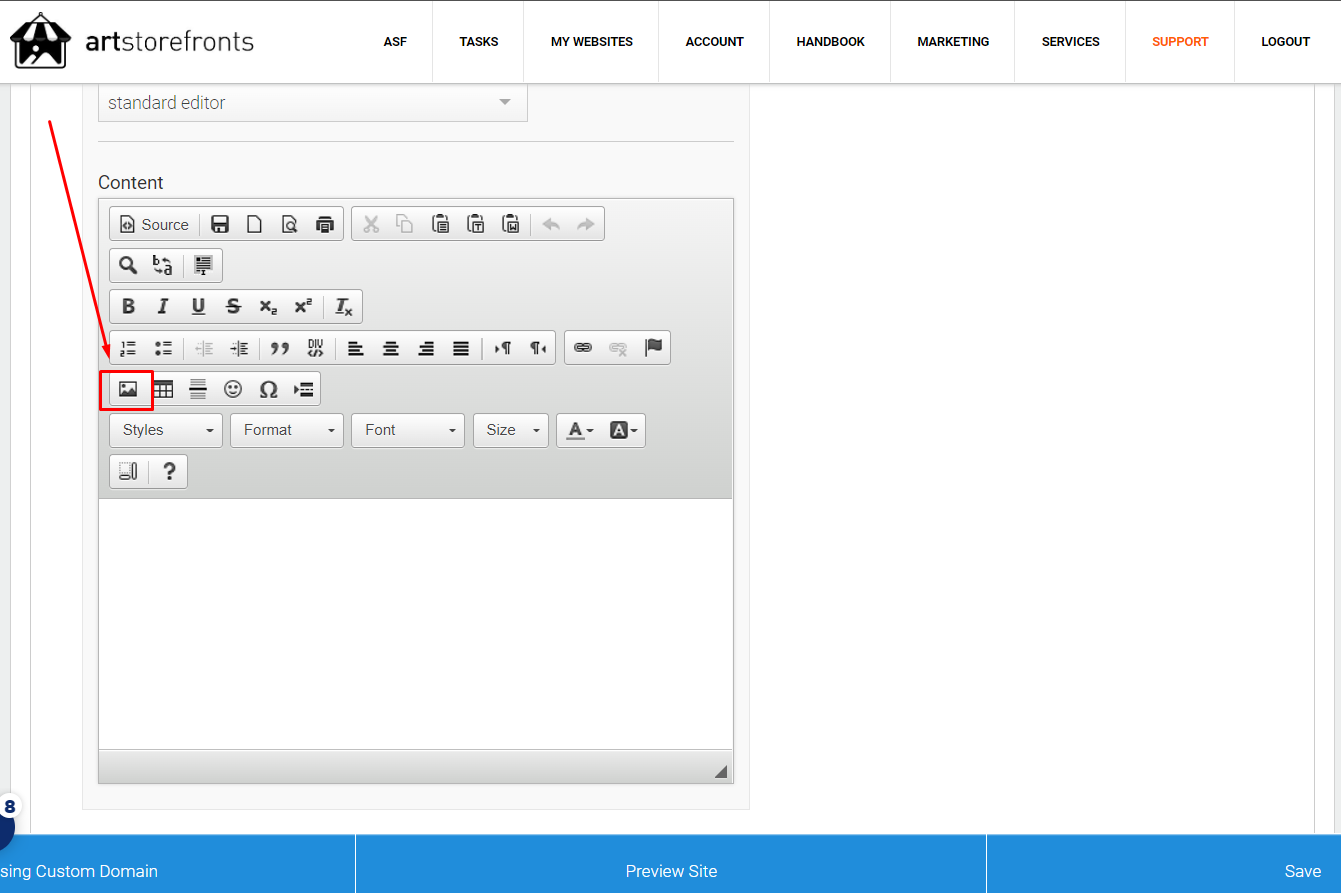
Task: Click the insert Link icon
Action: pos(583,347)
